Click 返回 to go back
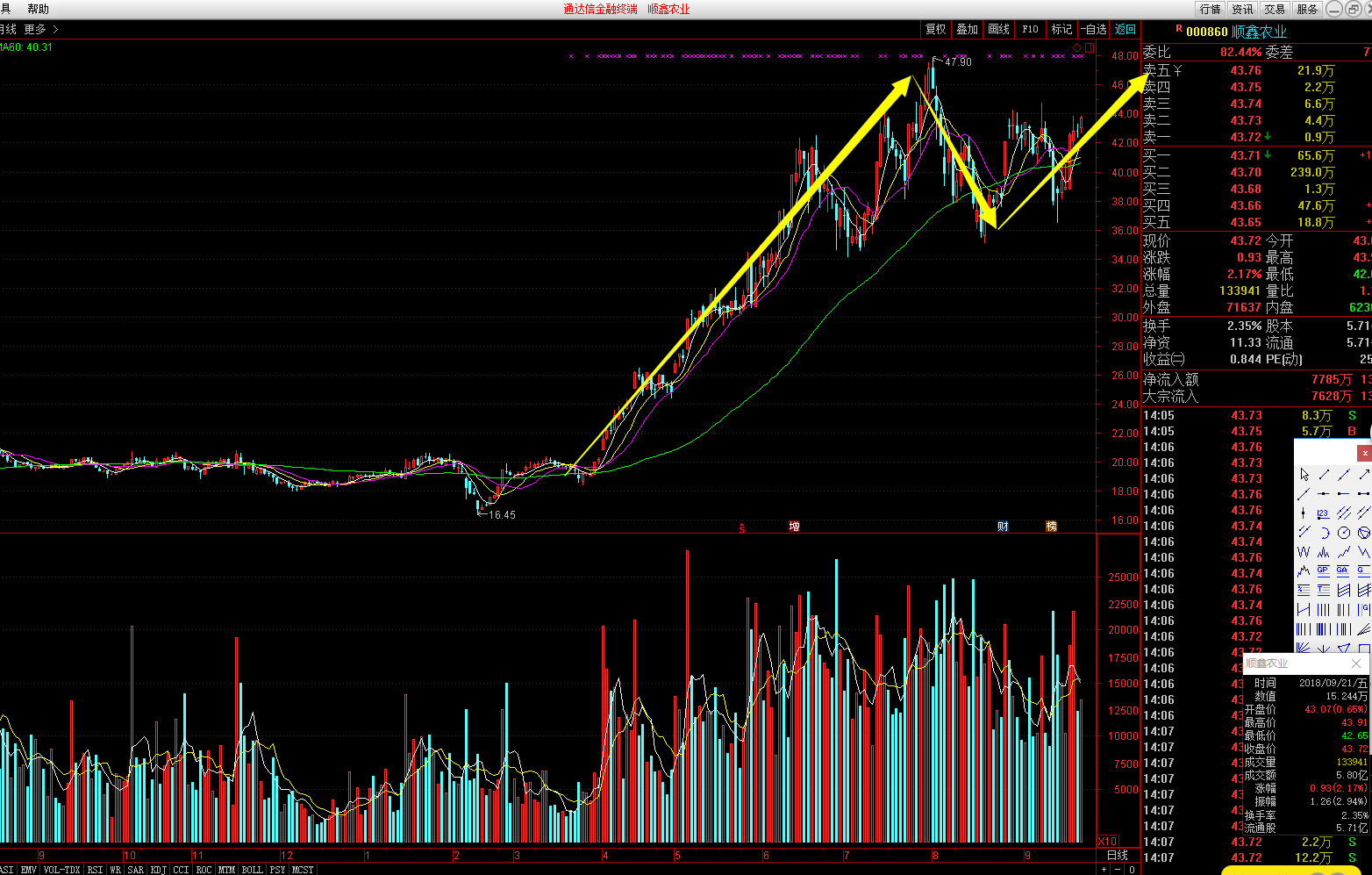Viewport: 1372px width, 875px height. click(x=1125, y=29)
